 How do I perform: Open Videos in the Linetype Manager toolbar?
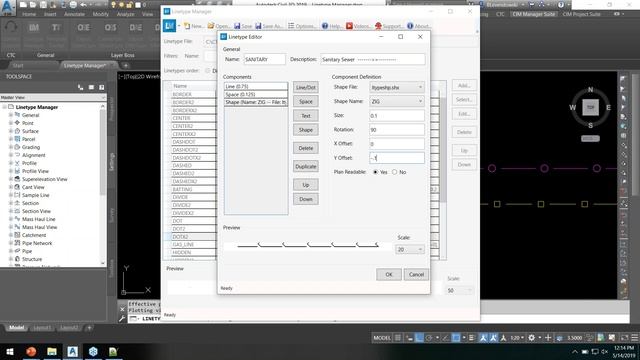(358, 26)
